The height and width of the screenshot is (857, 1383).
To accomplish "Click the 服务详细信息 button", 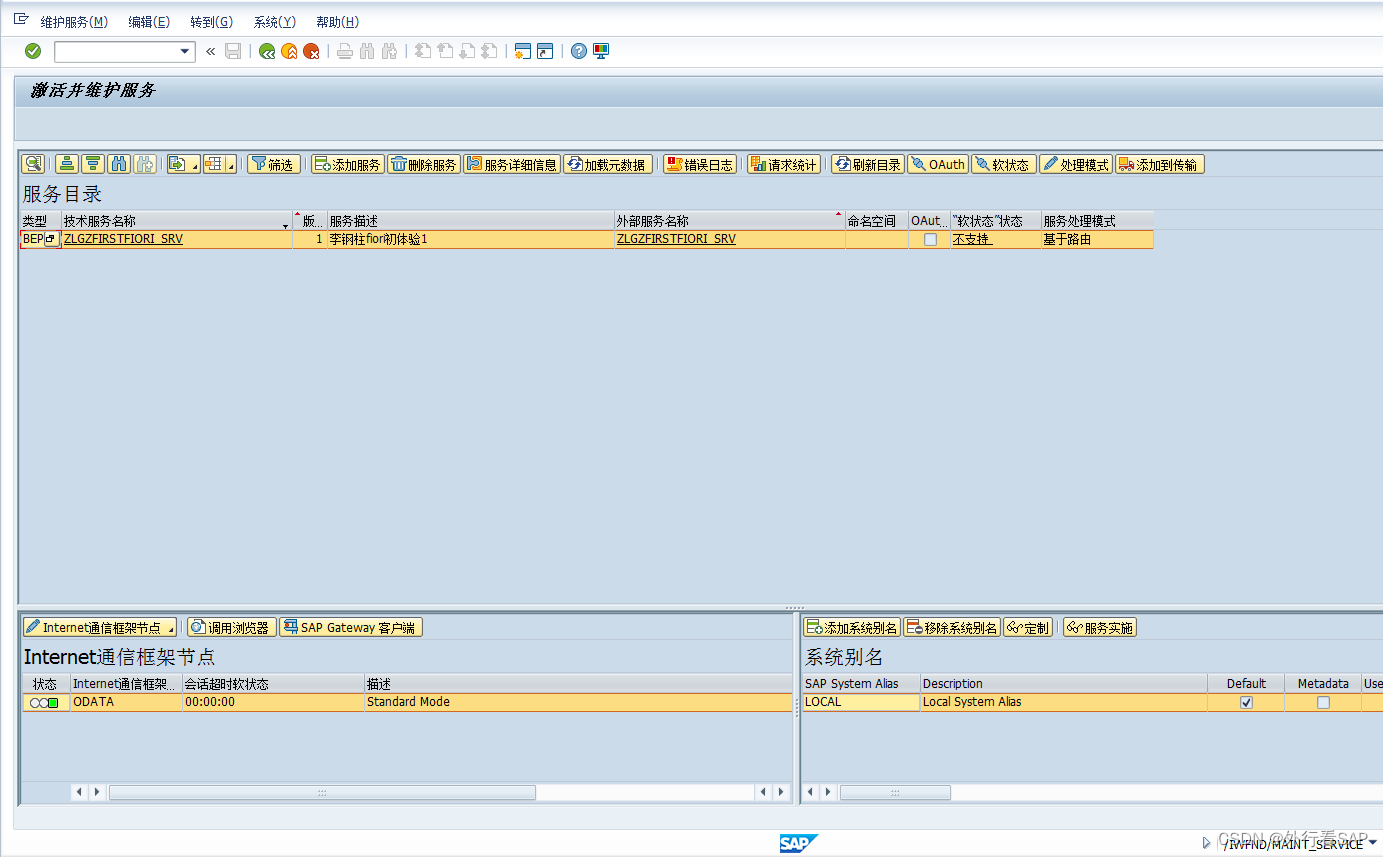I will (511, 164).
